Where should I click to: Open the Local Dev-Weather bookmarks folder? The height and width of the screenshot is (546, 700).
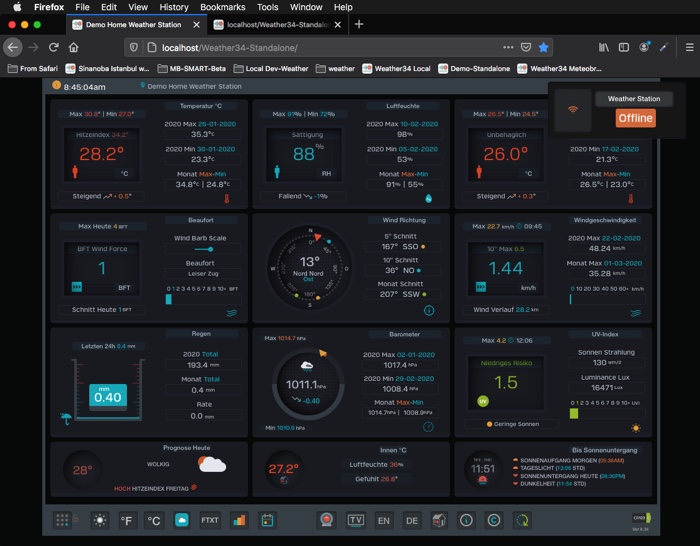coord(271,69)
